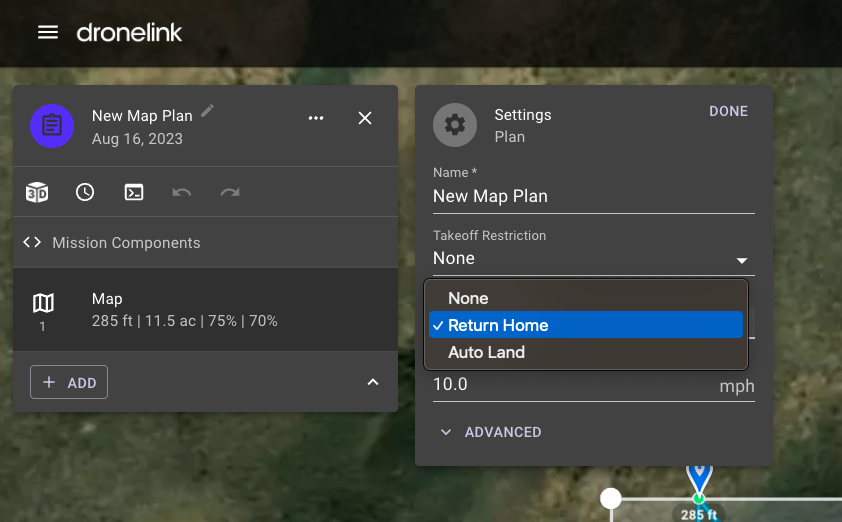842x522 pixels.
Task: Open the hamburger main menu
Action: coord(48,32)
